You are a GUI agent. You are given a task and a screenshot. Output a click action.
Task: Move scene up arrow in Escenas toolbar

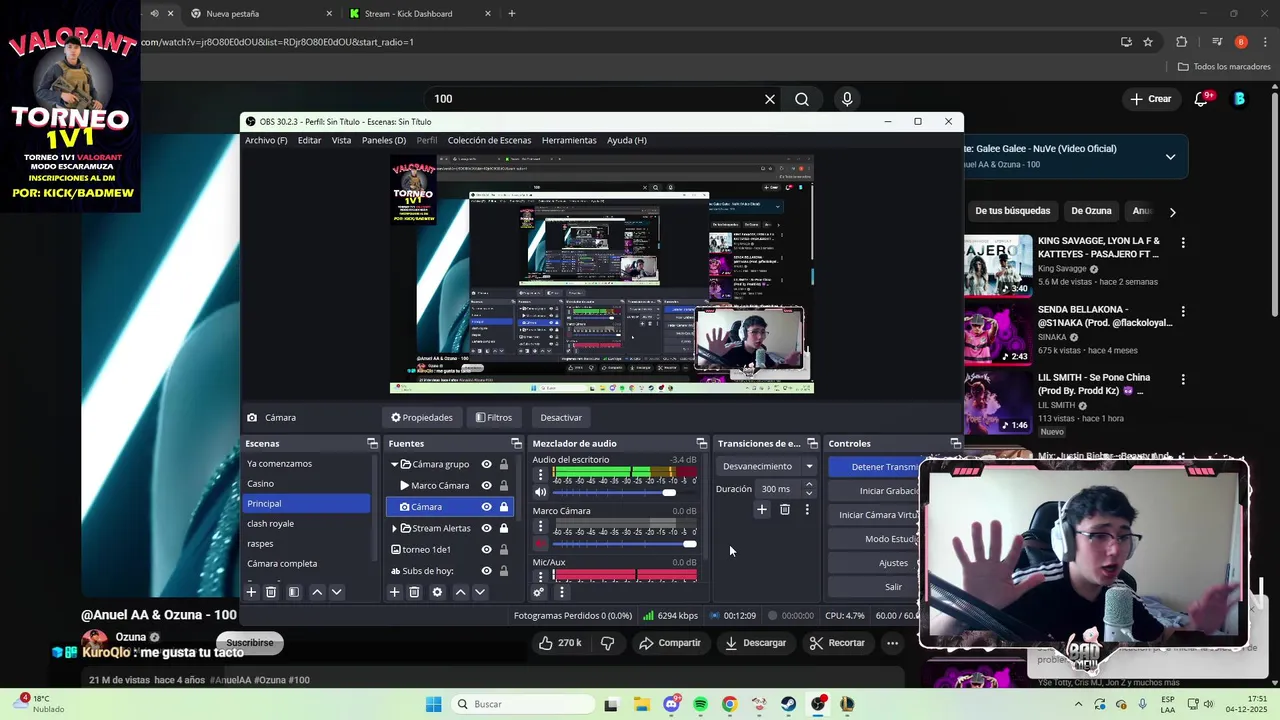317,592
